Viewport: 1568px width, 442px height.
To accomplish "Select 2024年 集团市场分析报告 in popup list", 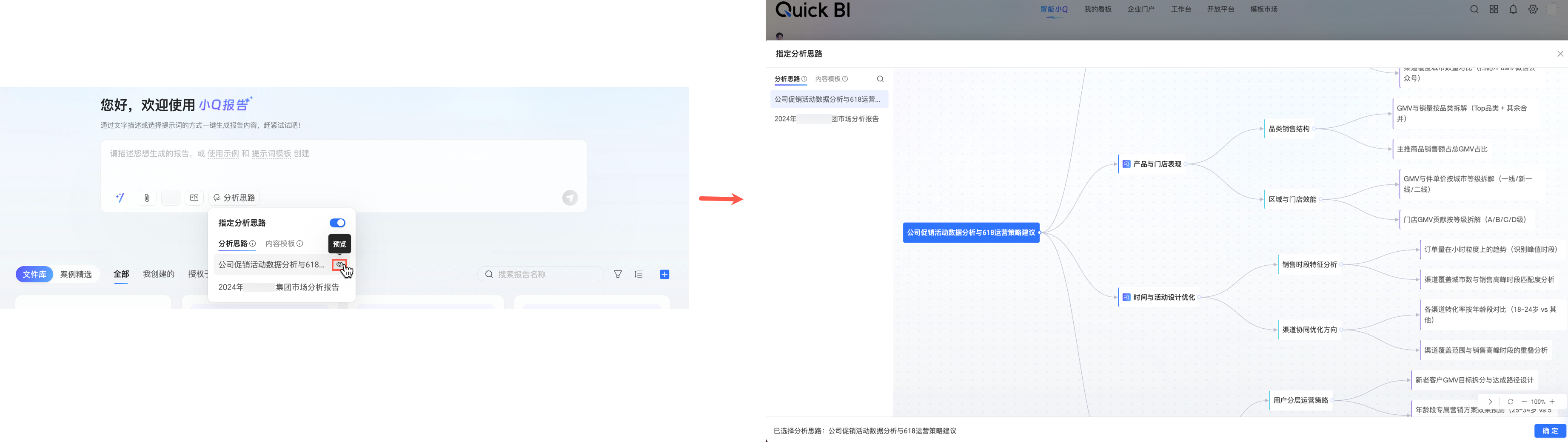I will click(x=282, y=287).
